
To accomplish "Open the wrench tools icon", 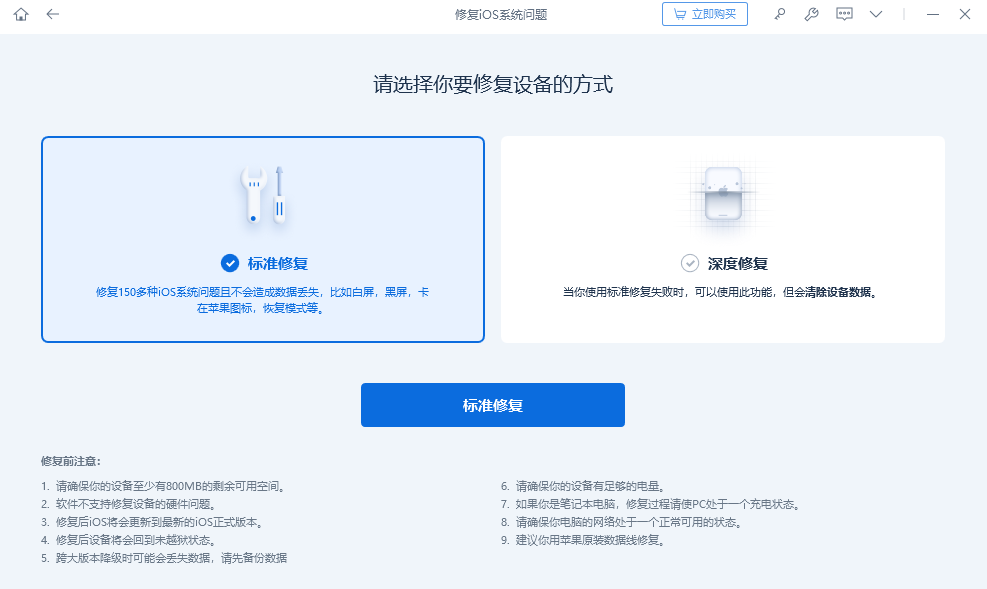I will point(811,14).
